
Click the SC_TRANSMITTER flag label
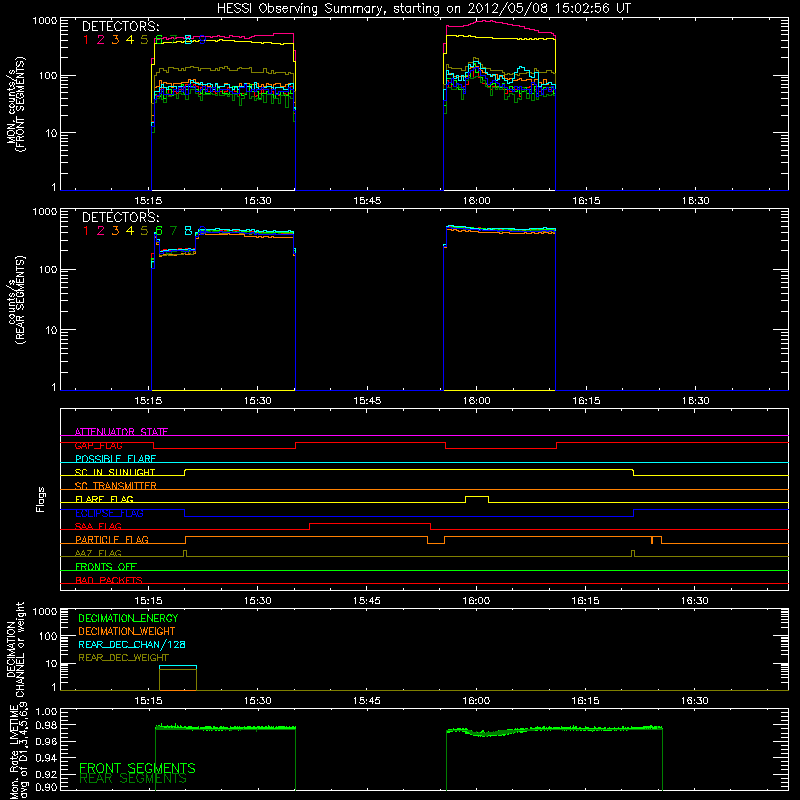(x=116, y=486)
